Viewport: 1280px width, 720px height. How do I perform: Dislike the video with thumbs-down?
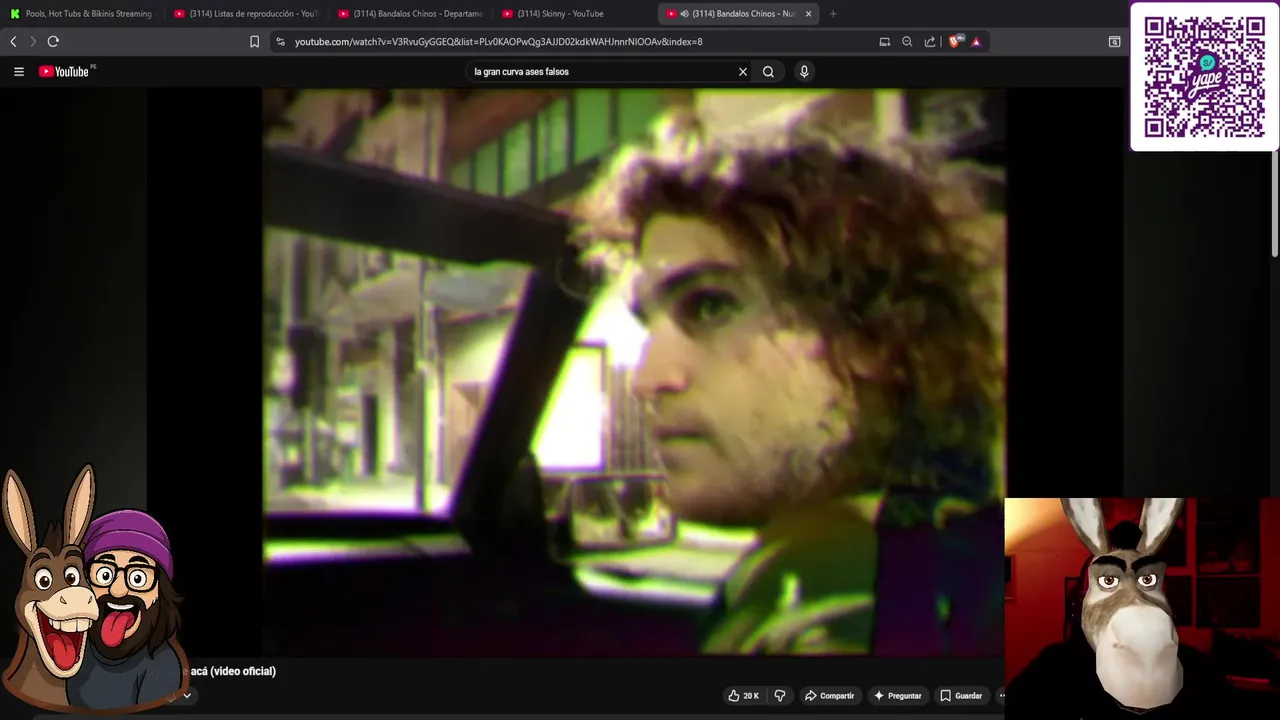point(780,696)
